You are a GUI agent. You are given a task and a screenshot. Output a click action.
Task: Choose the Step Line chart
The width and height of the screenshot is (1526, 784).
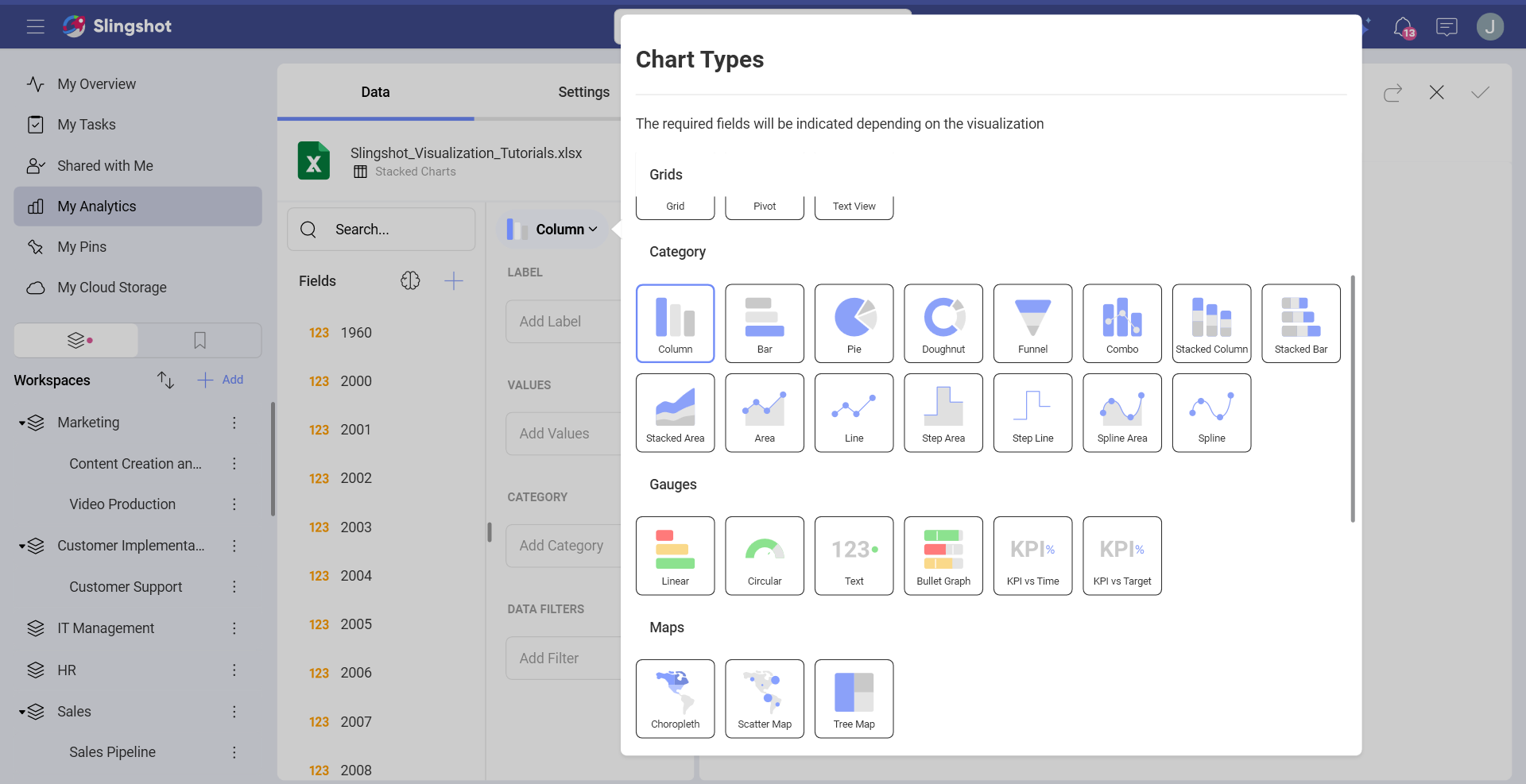pyautogui.click(x=1032, y=413)
